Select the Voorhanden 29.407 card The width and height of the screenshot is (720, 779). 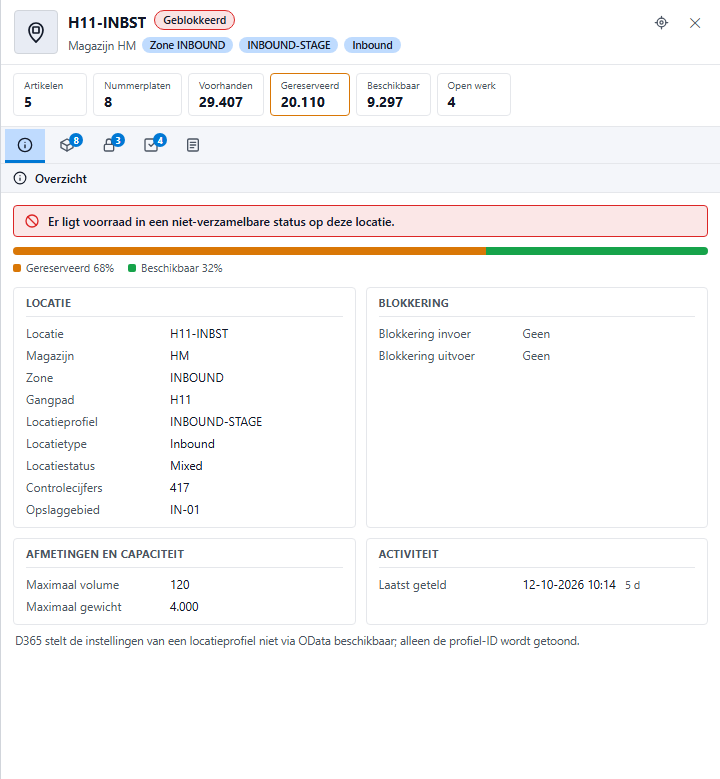226,94
